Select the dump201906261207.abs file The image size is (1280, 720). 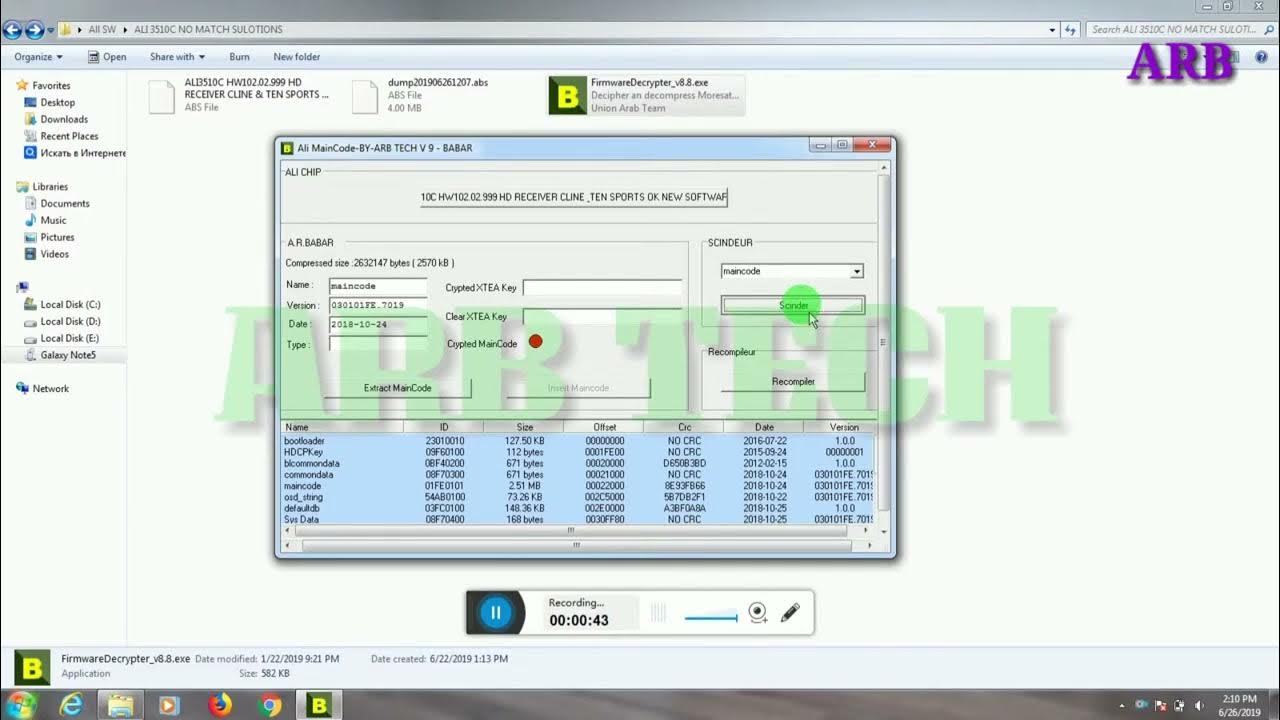coord(438,95)
